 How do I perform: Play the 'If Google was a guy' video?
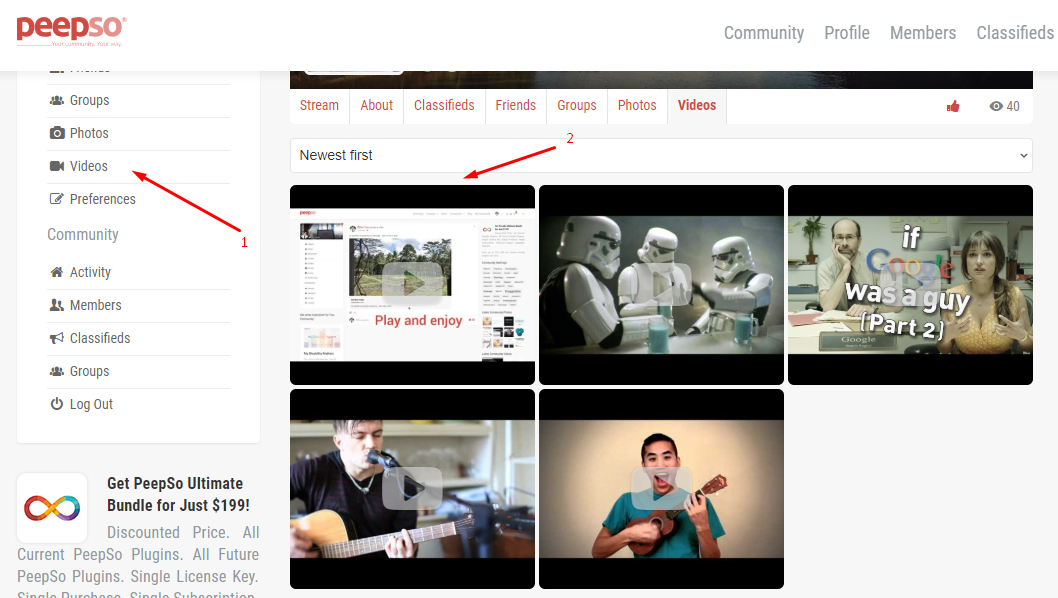[x=910, y=285]
